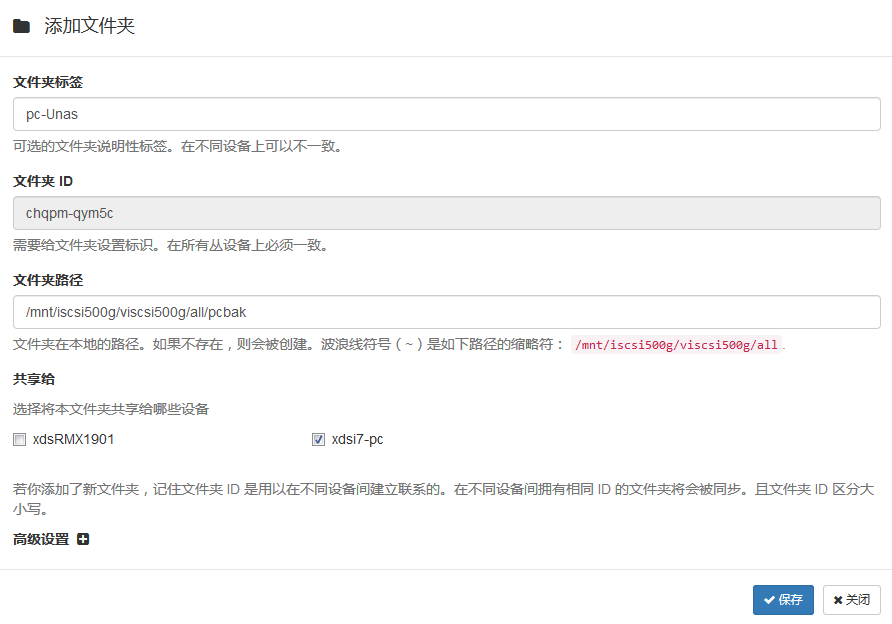Click the xdsi7-pc device label text

pos(357,439)
